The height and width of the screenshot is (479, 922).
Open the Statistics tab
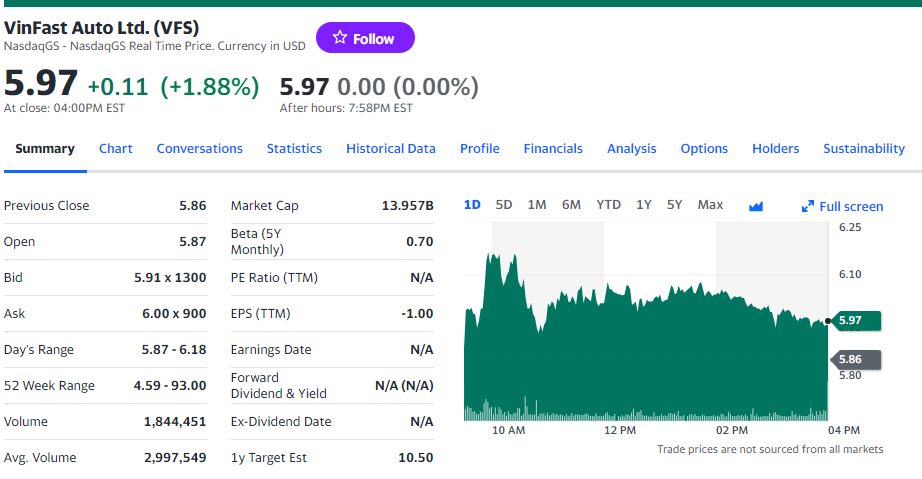(x=294, y=148)
